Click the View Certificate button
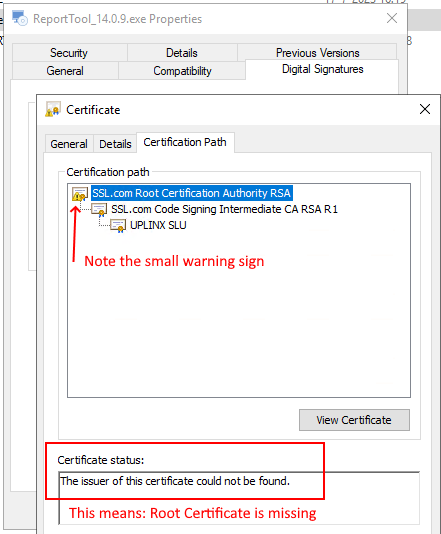This screenshot has height=534, width=441. coord(354,420)
